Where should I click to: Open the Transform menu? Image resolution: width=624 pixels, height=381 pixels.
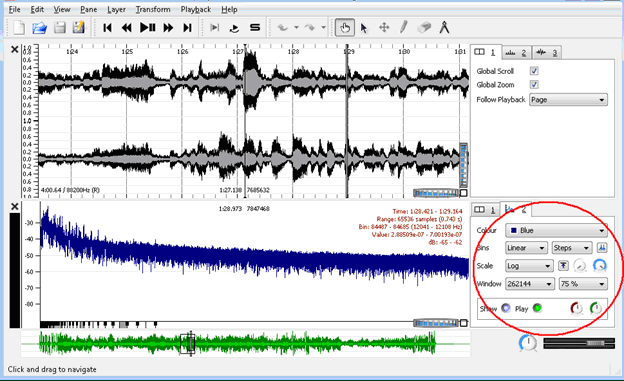click(x=153, y=9)
